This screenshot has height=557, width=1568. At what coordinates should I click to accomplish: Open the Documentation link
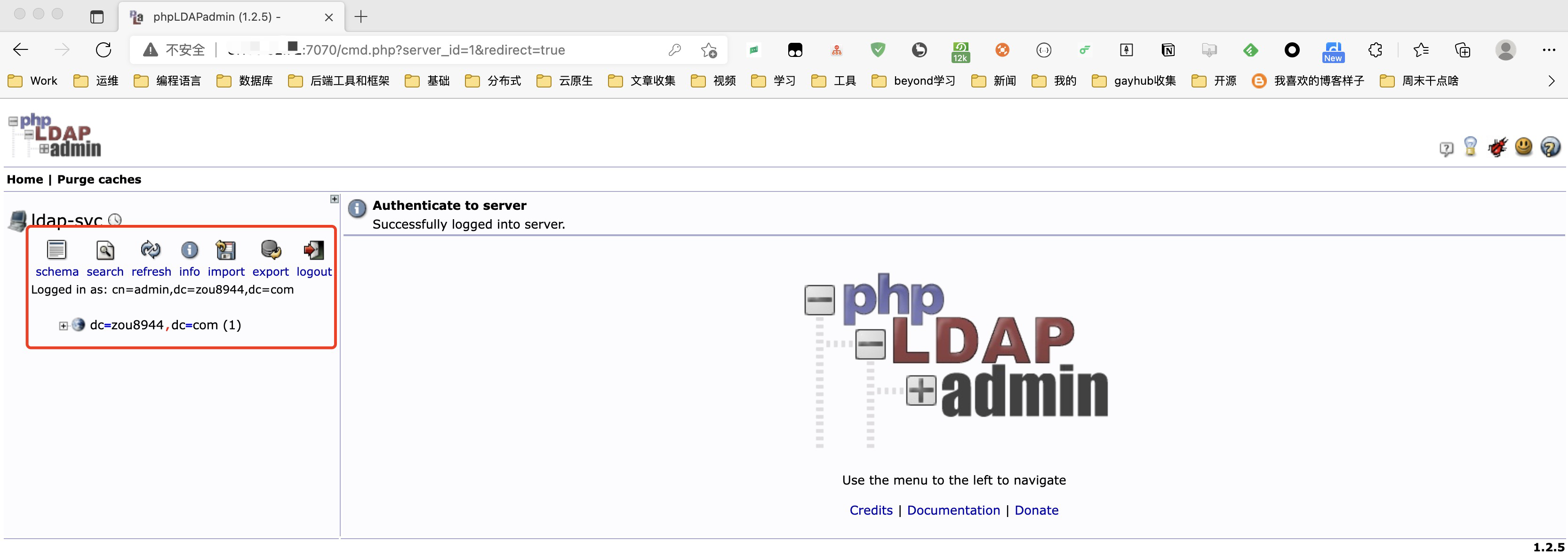[953, 510]
